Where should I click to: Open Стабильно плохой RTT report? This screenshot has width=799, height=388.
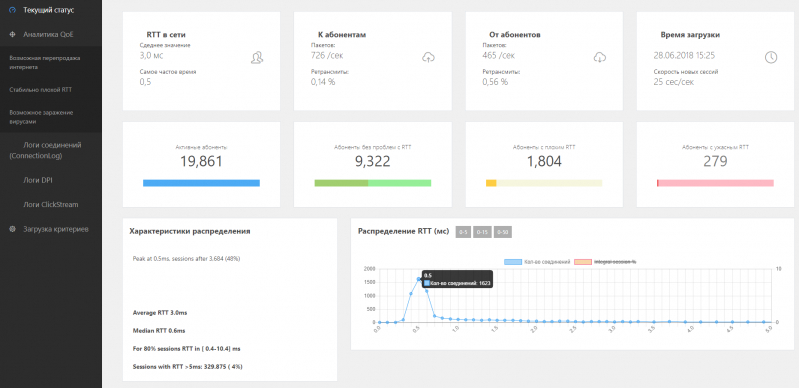tap(41, 90)
